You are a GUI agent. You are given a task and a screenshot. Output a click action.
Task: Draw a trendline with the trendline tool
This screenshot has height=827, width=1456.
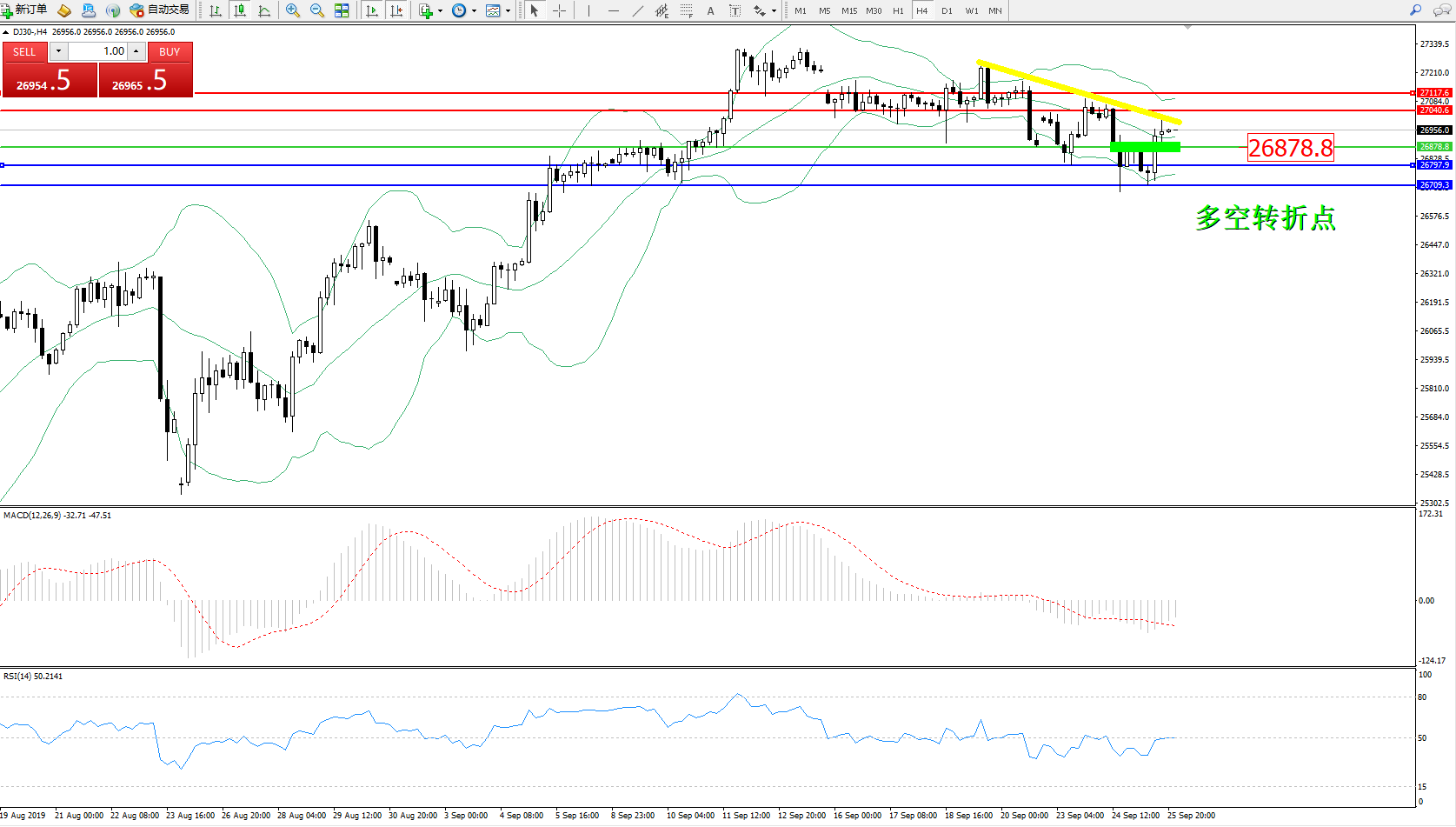click(638, 10)
